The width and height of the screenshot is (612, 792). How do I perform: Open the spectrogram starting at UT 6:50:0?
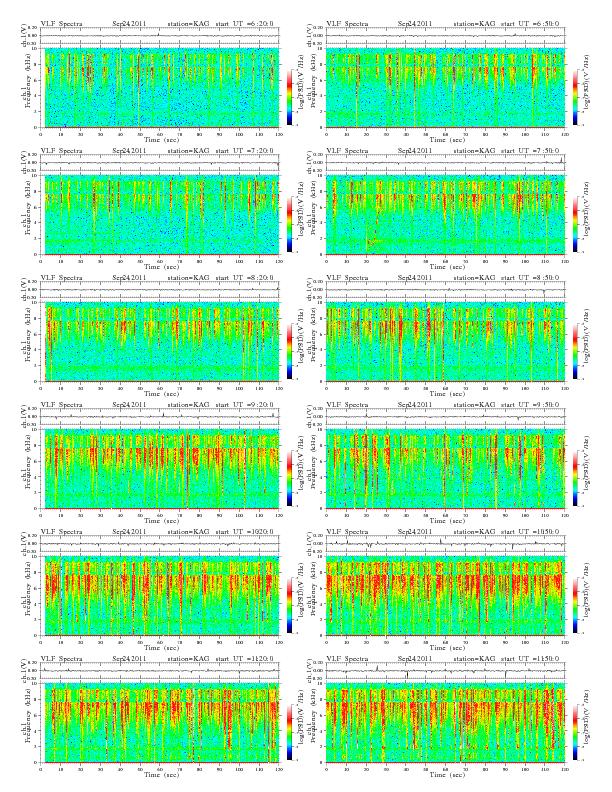(445, 88)
